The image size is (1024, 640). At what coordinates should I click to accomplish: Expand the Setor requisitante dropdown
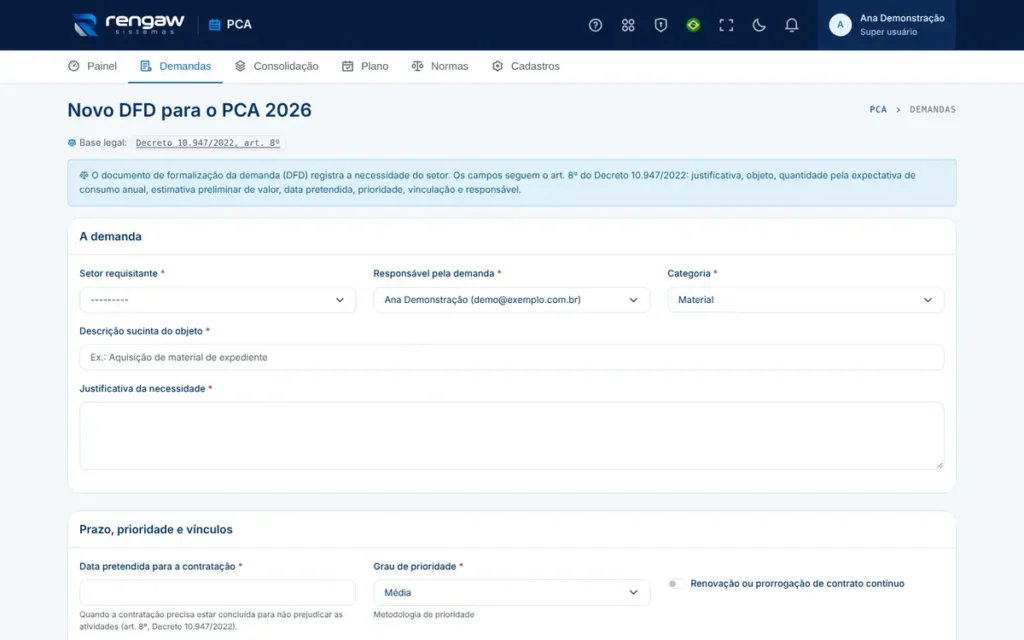[x=217, y=300]
